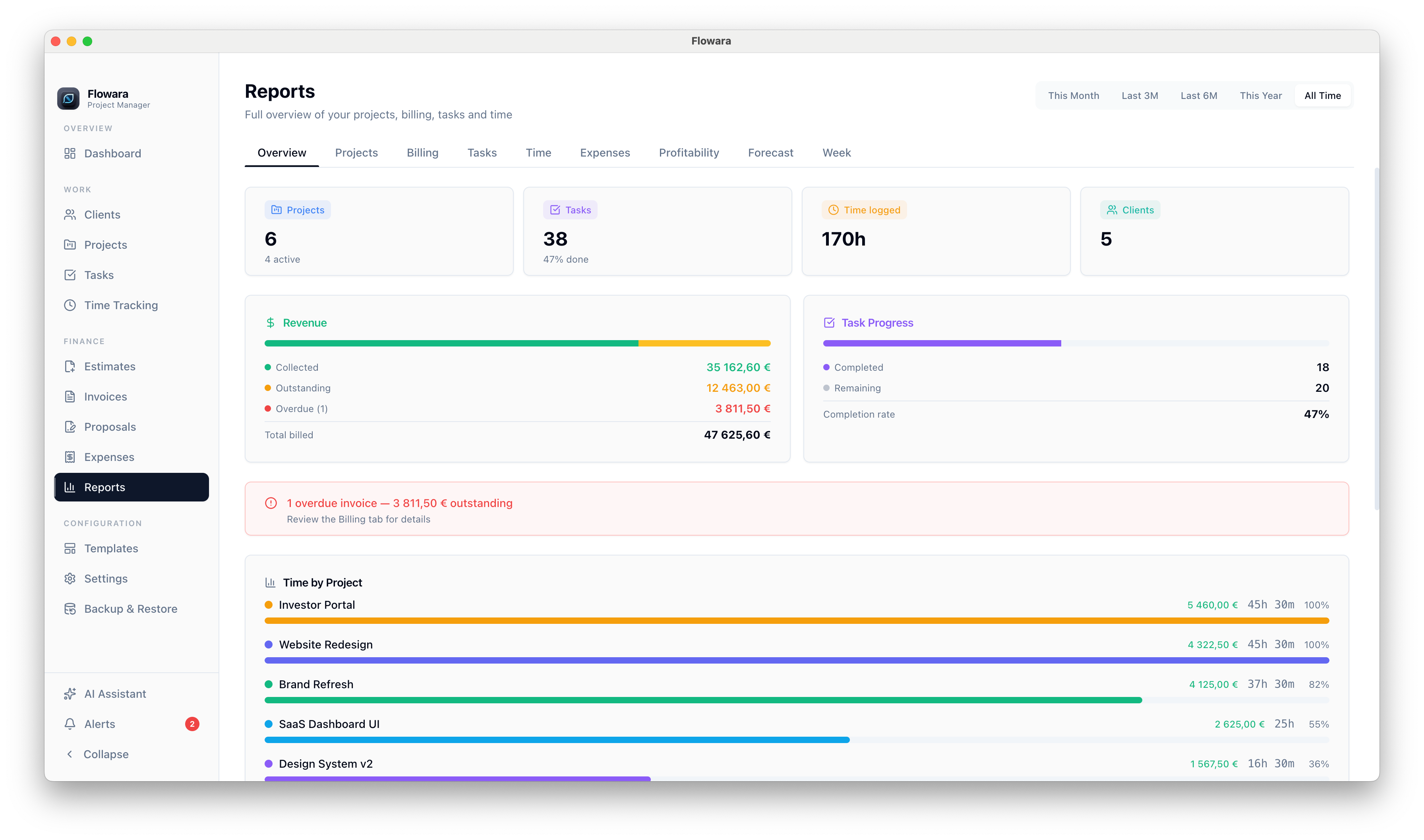Click the Time logged card badge
1424x840 pixels.
864,210
